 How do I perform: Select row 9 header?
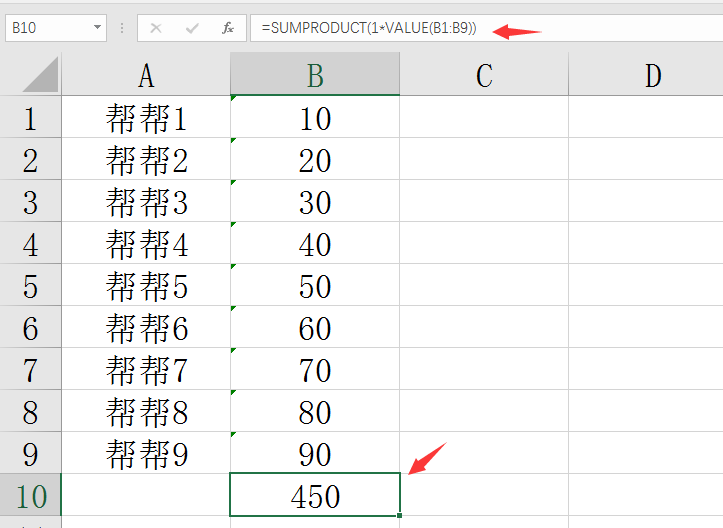click(x=30, y=452)
